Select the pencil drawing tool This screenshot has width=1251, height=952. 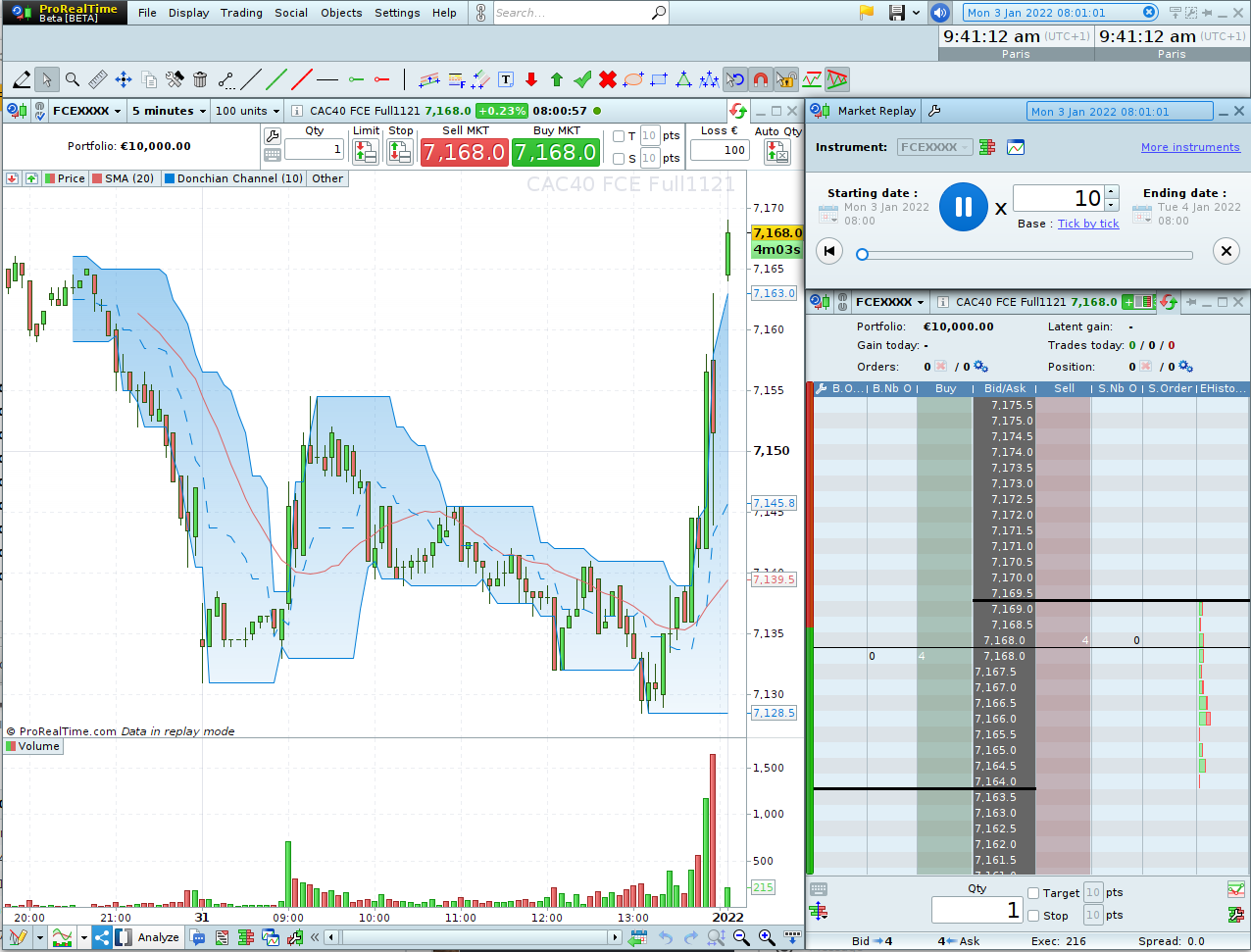(22, 79)
